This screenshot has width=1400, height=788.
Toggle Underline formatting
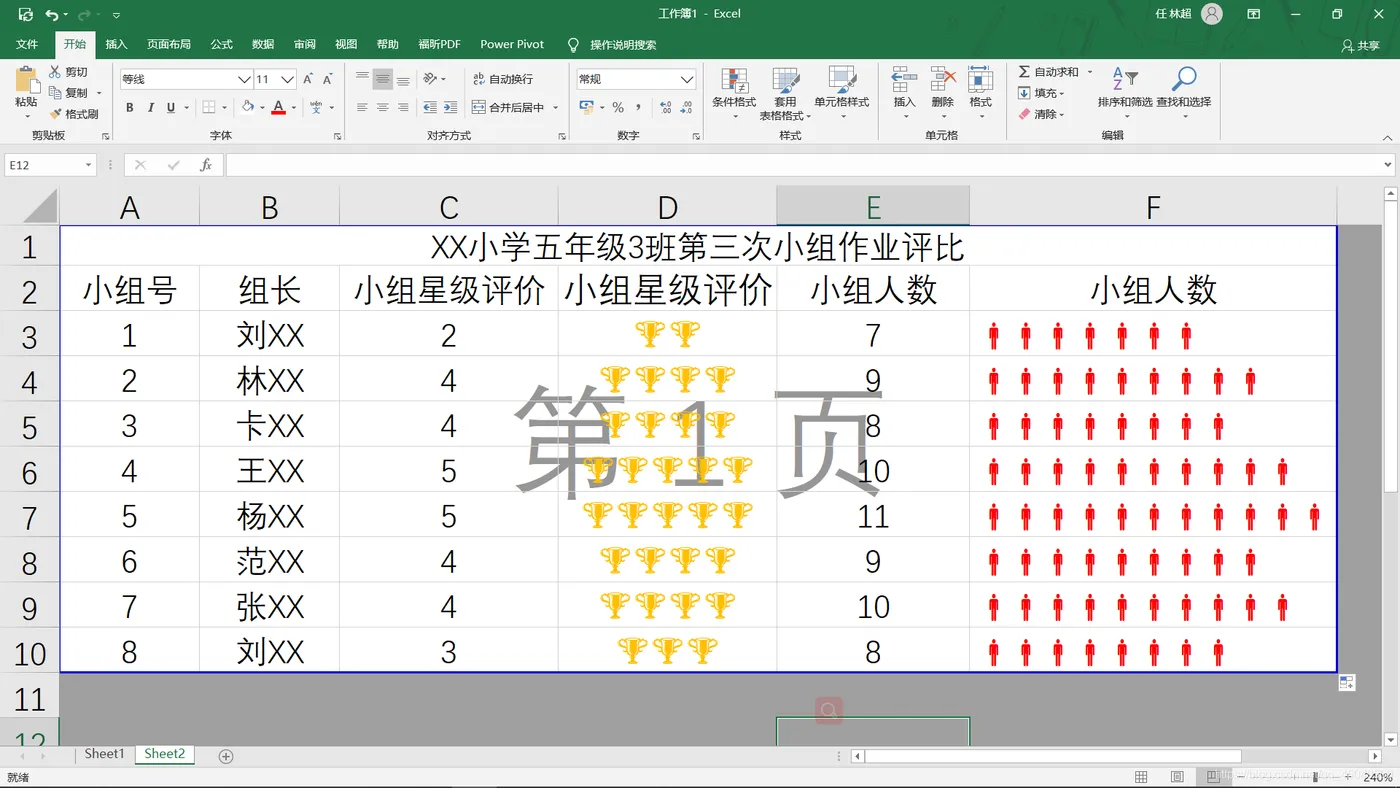point(172,107)
